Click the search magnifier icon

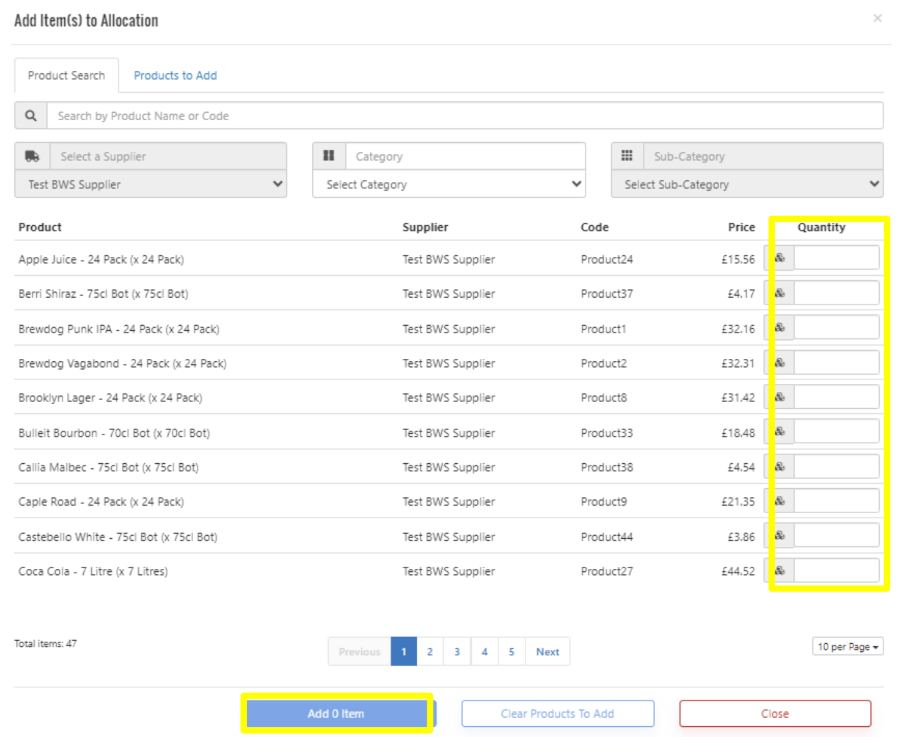(x=31, y=116)
